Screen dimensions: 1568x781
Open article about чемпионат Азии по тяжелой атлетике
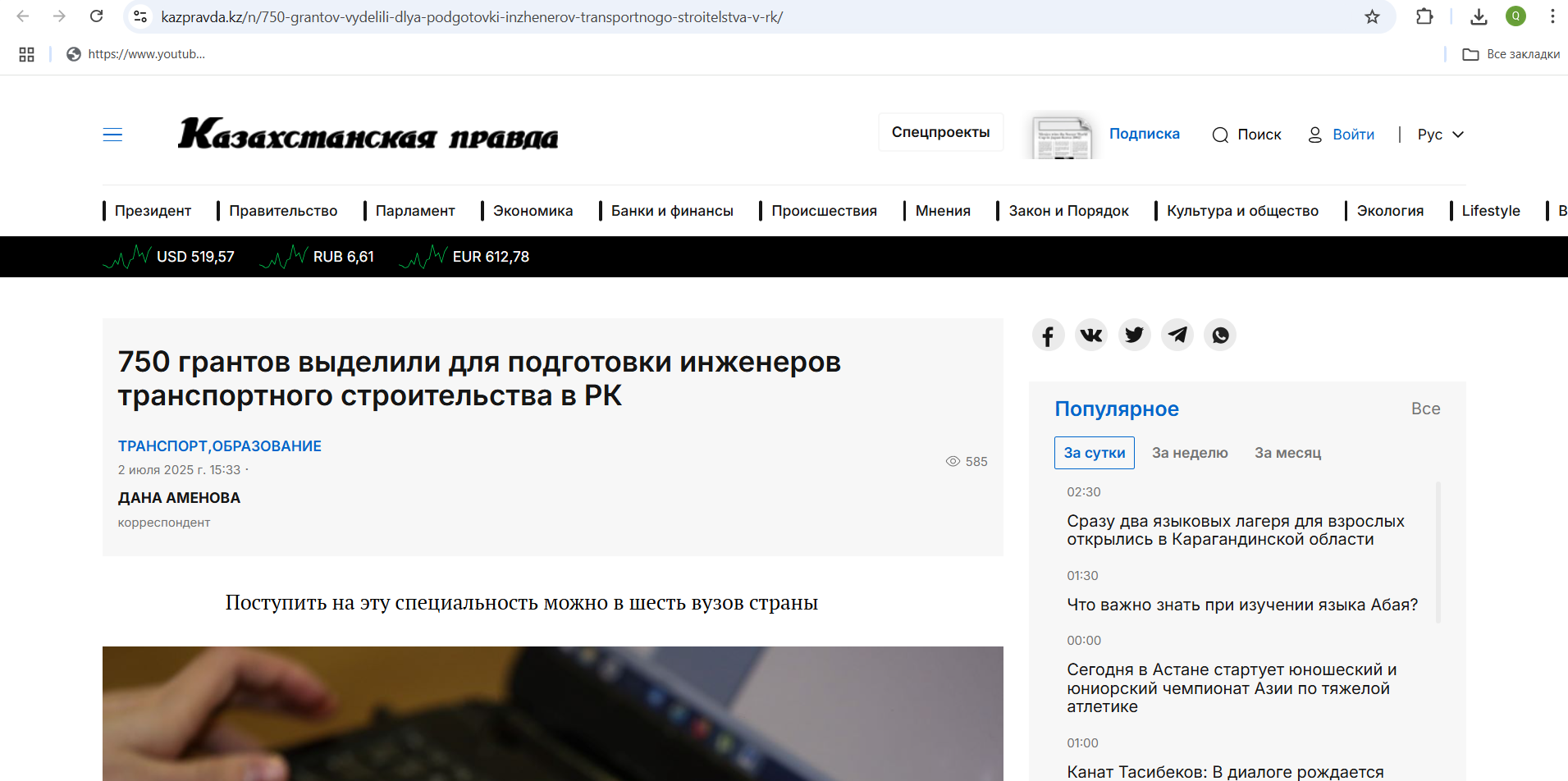tap(1232, 688)
